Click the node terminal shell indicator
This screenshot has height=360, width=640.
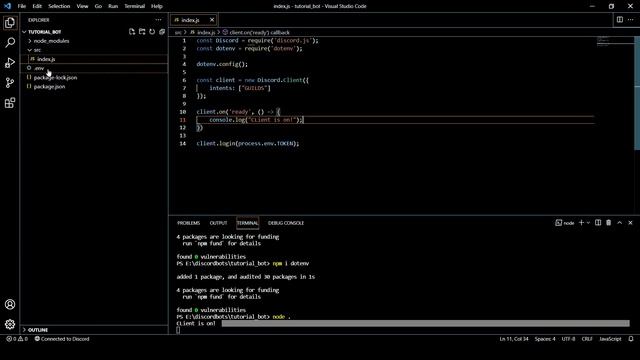564,223
